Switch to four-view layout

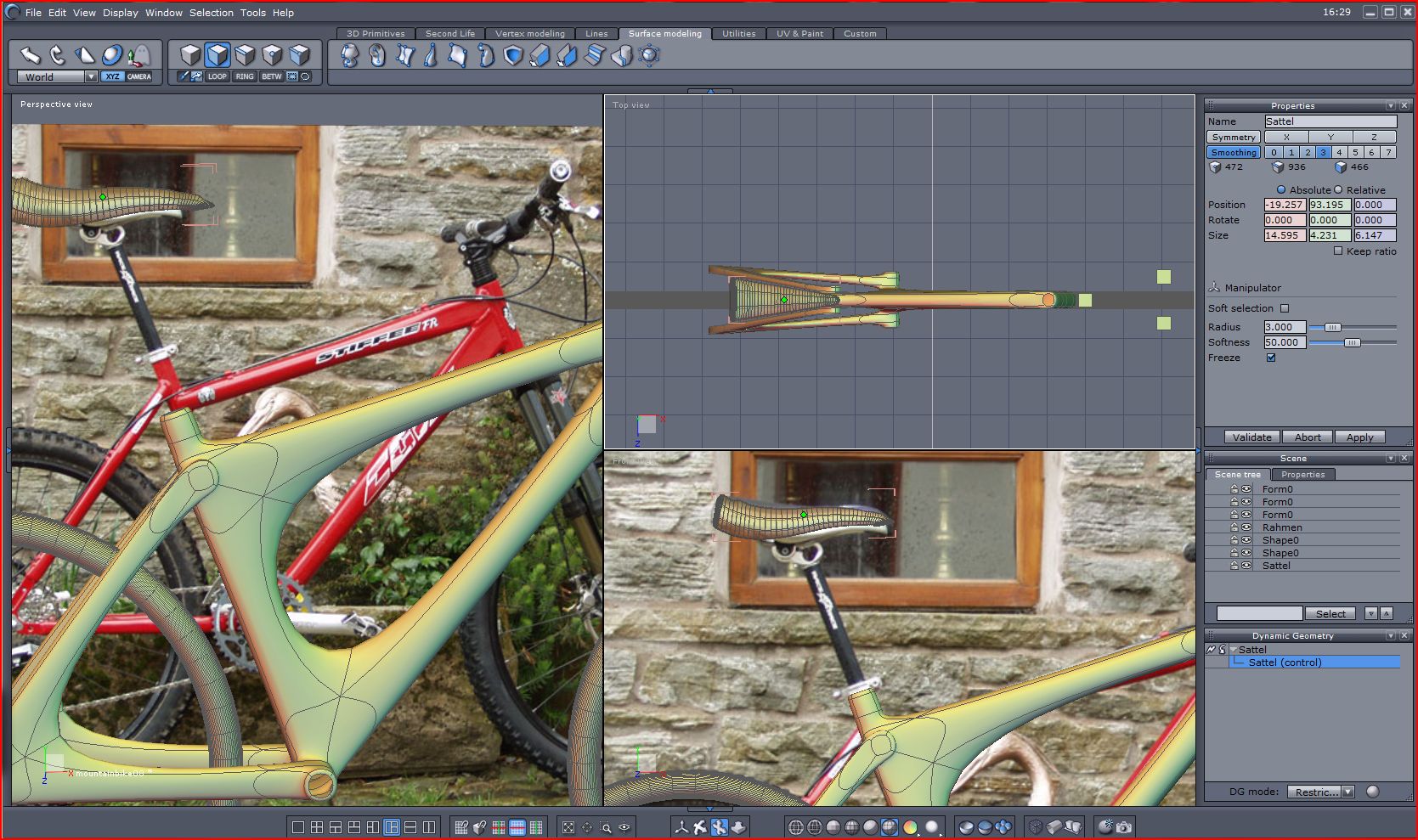[317, 827]
